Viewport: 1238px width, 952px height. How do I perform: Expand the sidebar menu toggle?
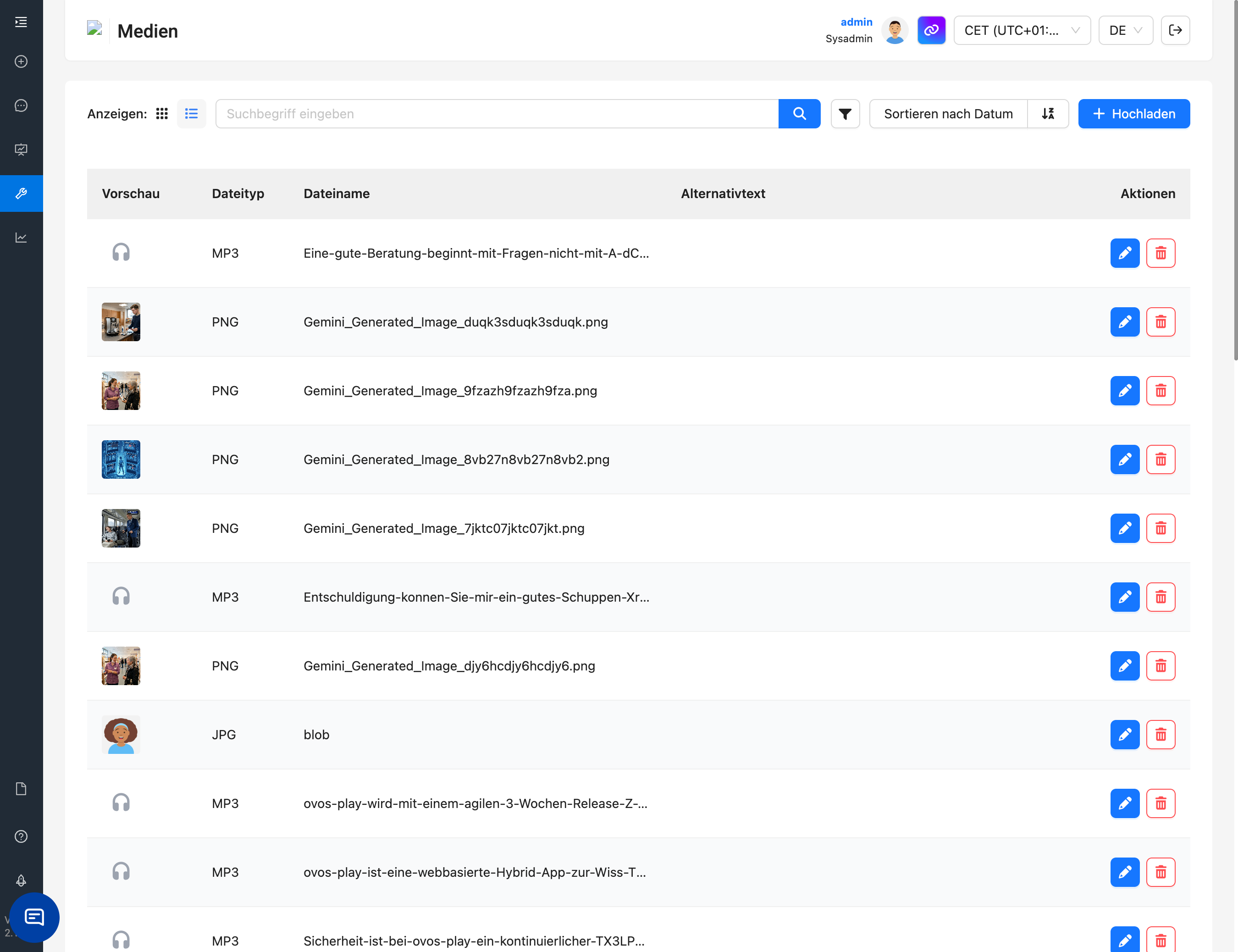pyautogui.click(x=21, y=22)
